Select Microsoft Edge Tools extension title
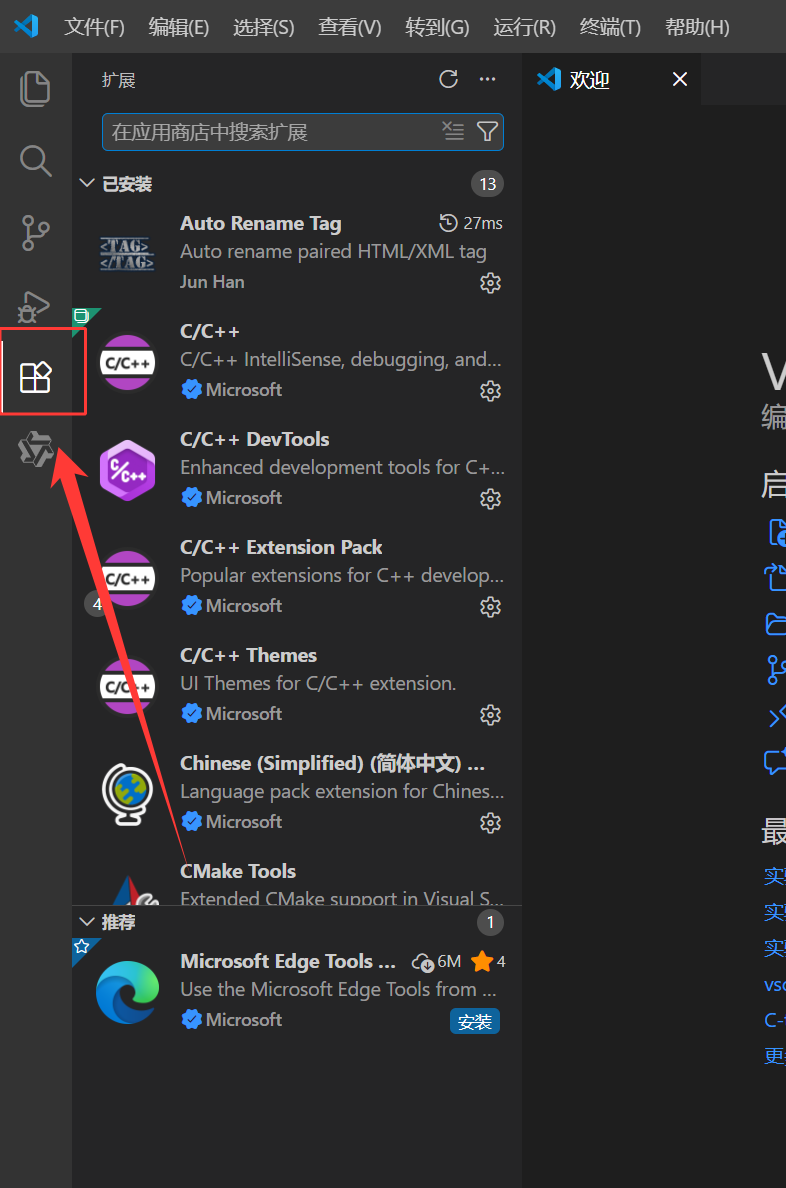786x1188 pixels. click(x=288, y=961)
